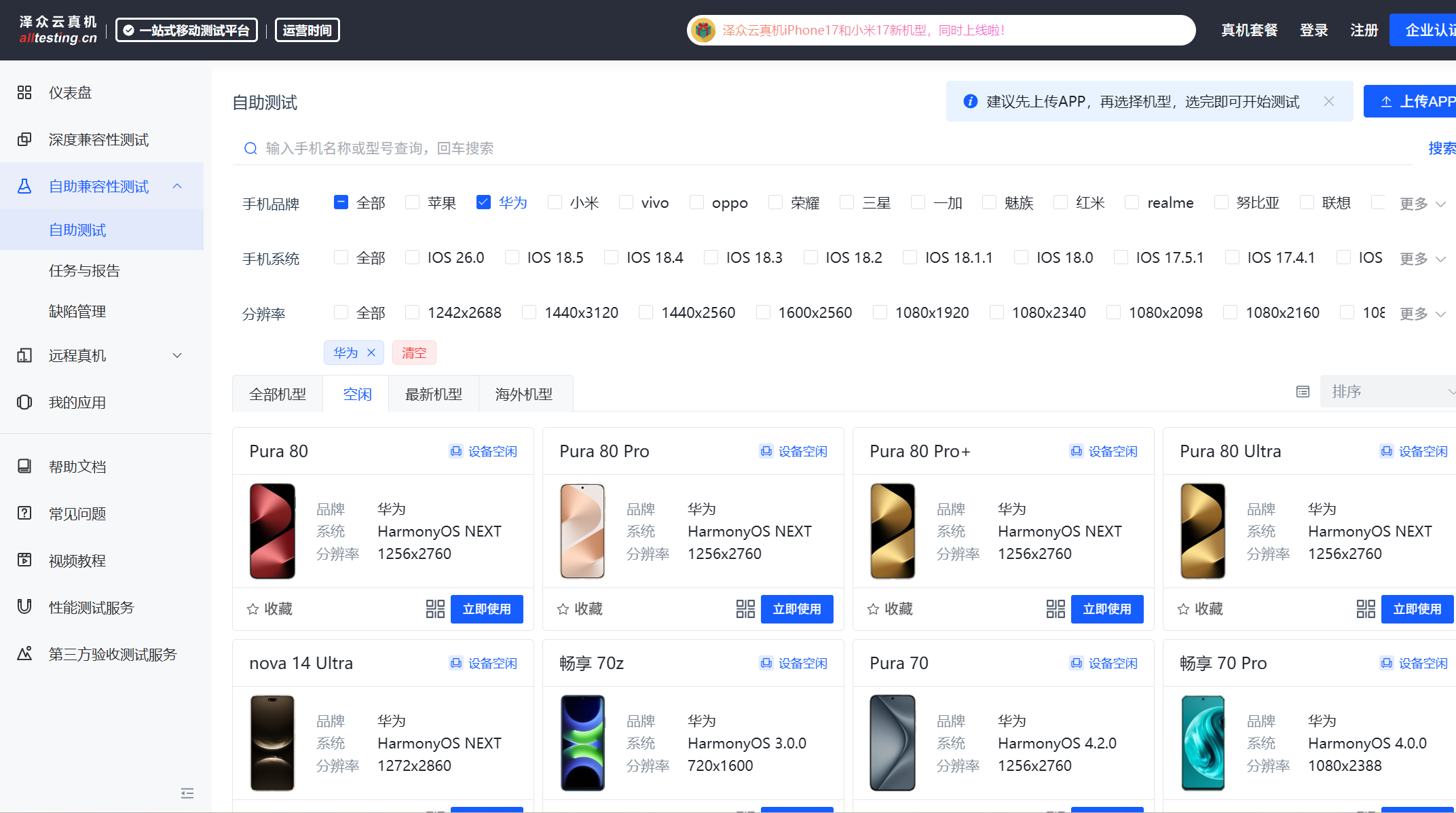Click 立即使用 on Pura 80 Ultra

[x=1417, y=609]
